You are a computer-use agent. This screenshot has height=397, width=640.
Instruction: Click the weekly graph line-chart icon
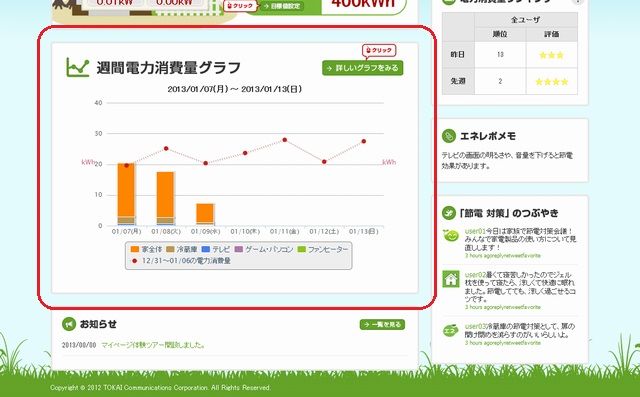coord(78,67)
